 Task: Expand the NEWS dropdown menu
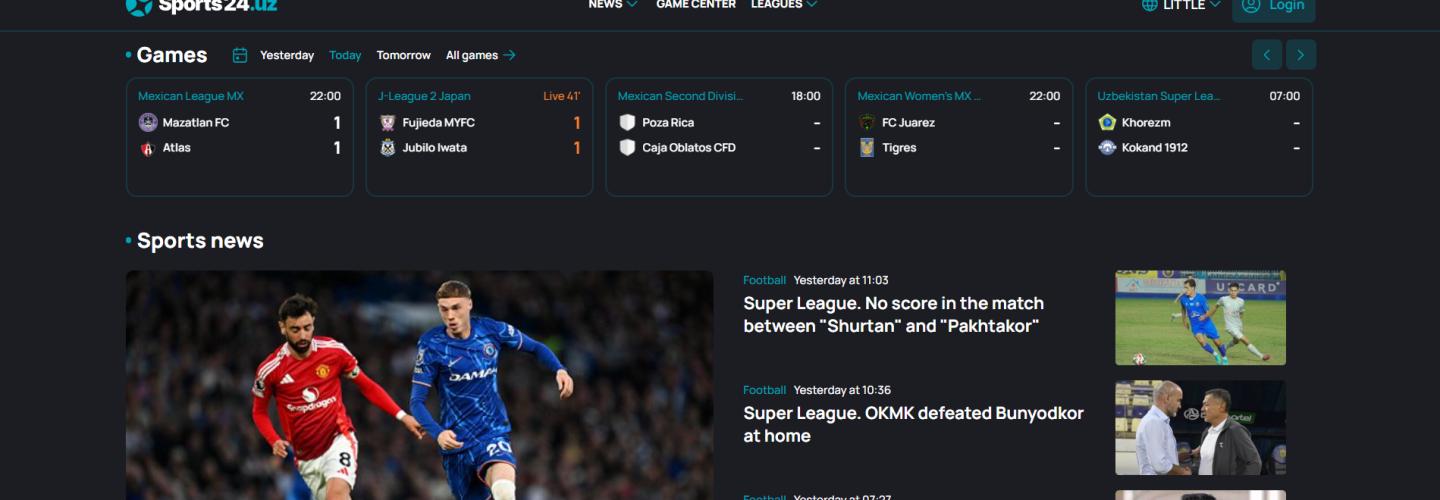(613, 5)
